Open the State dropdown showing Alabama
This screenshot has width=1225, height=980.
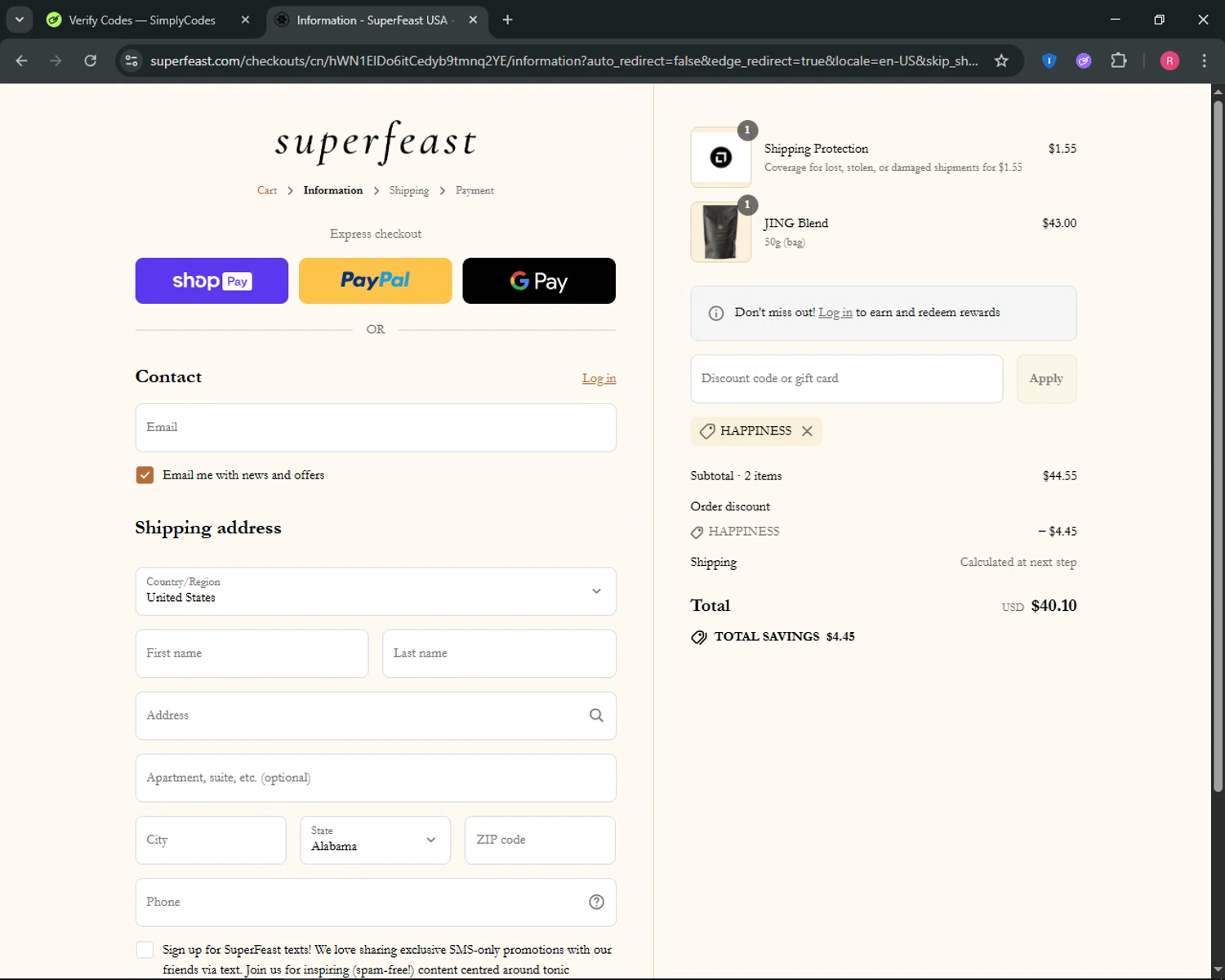[375, 840]
